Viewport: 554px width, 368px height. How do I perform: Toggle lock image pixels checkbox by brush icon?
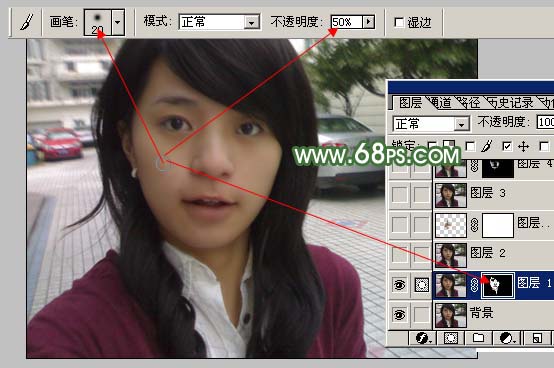[470, 146]
